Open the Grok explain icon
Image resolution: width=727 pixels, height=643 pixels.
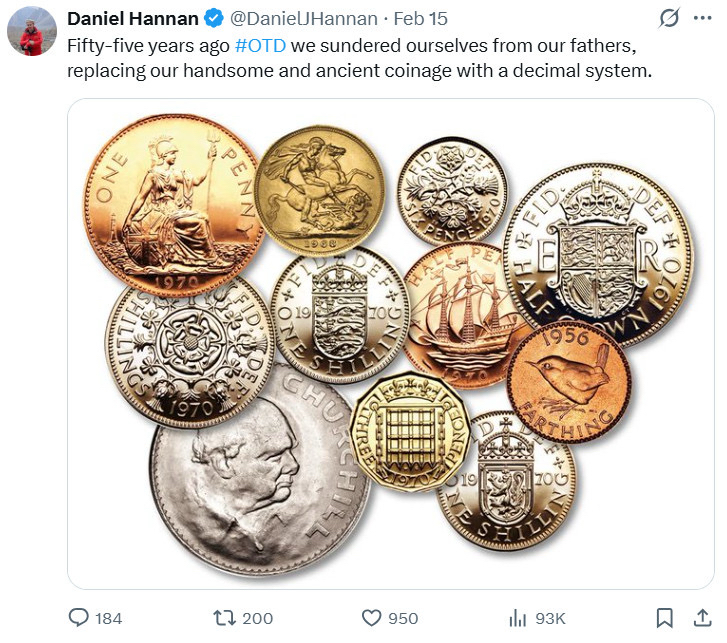(670, 19)
